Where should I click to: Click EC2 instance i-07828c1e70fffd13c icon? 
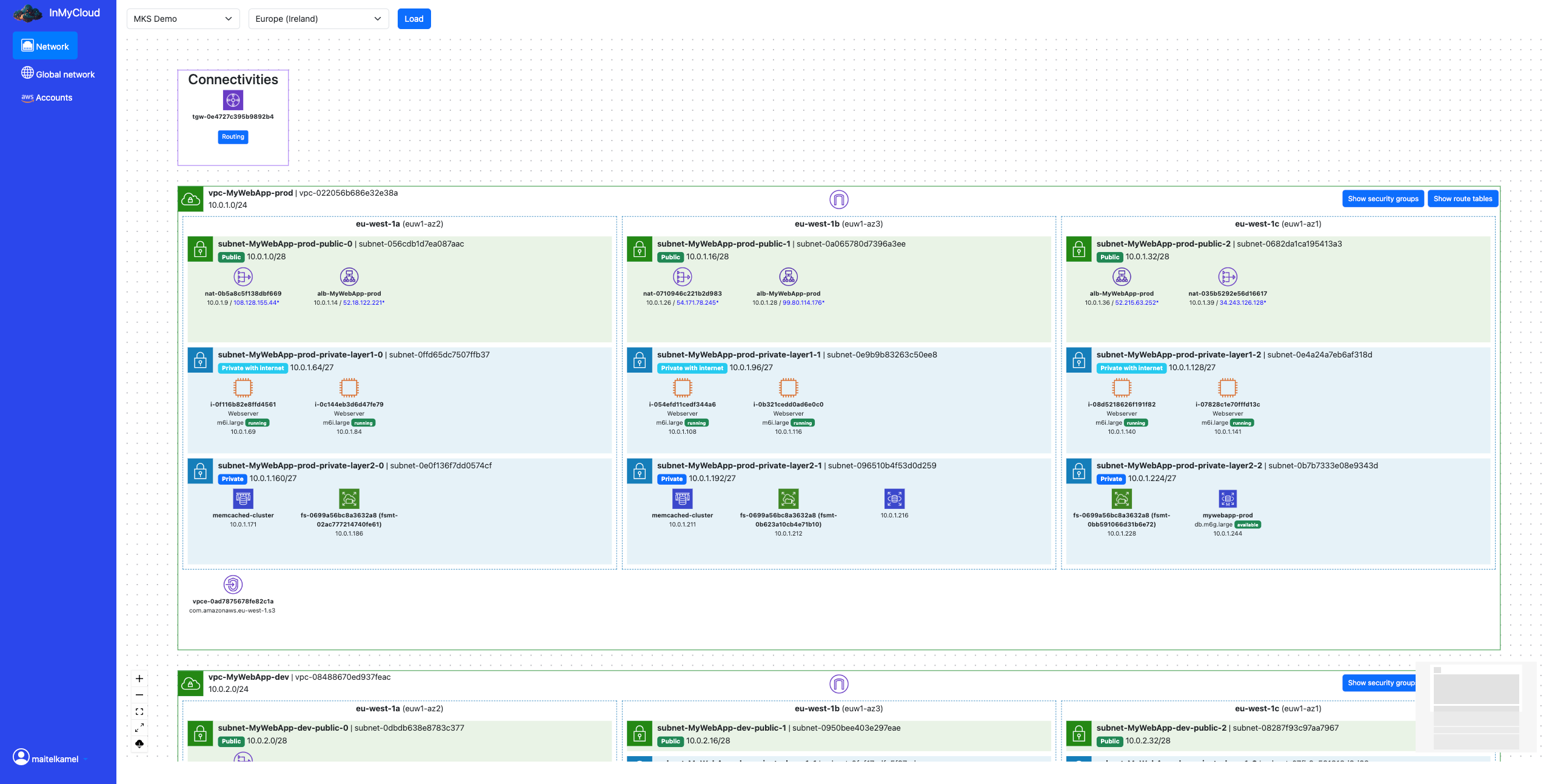(x=1228, y=388)
